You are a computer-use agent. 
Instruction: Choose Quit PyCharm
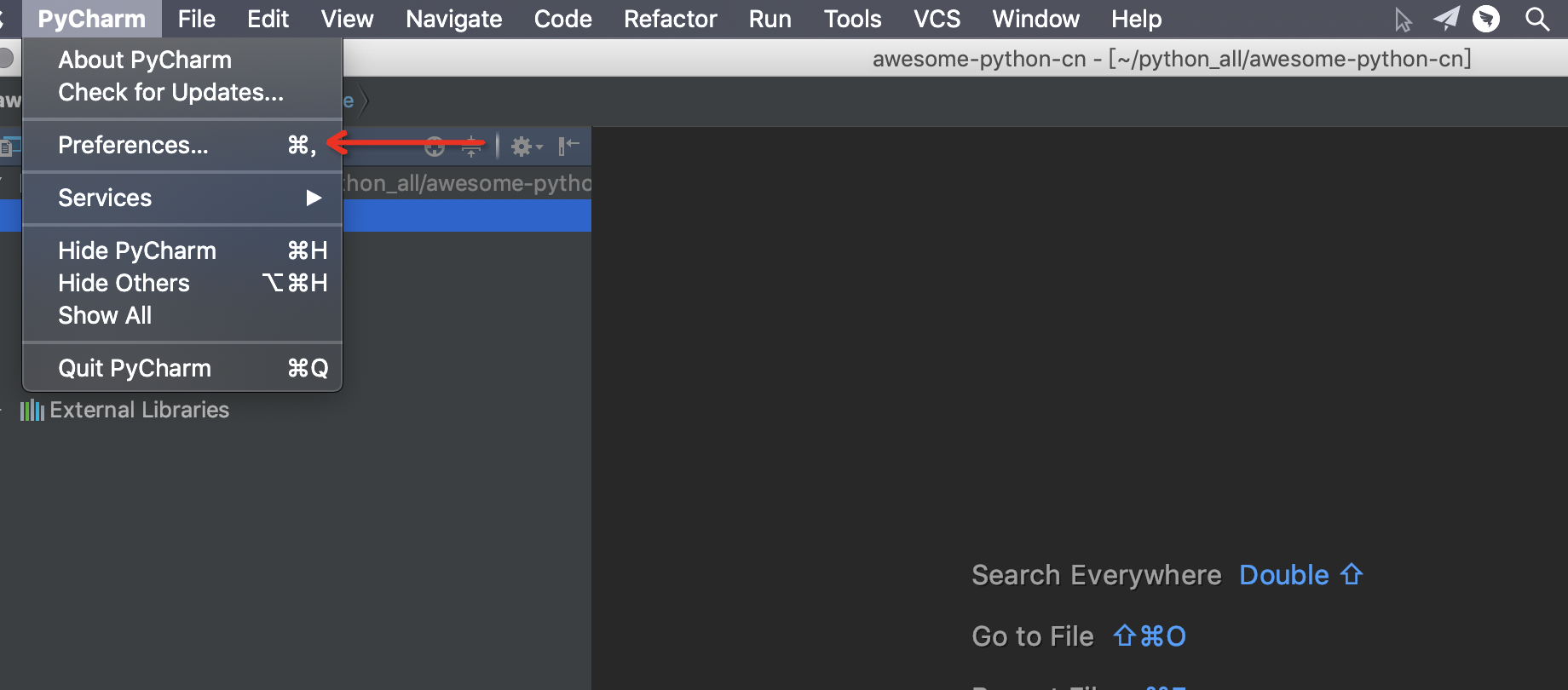[182, 368]
